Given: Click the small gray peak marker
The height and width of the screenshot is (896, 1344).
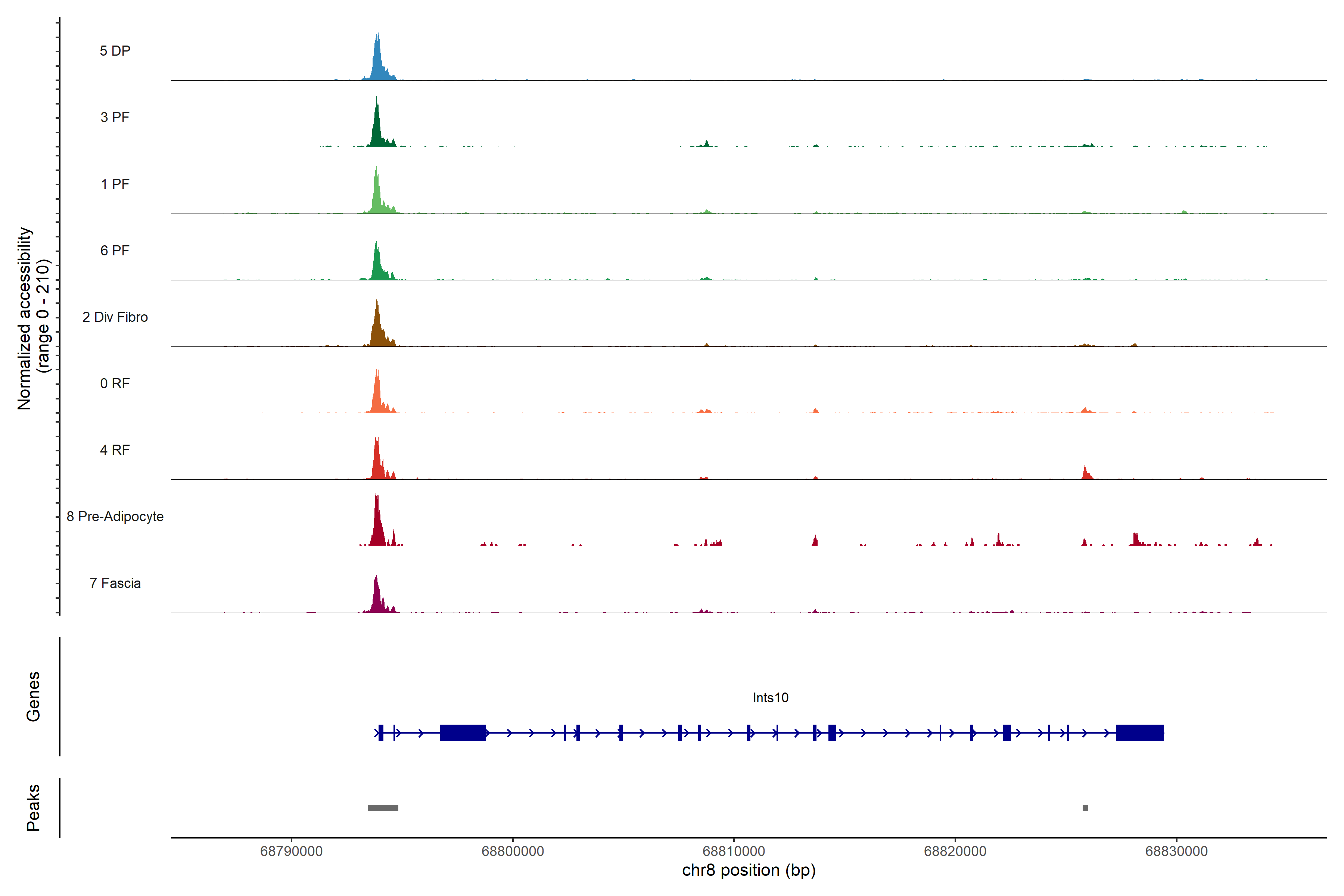Looking at the screenshot, I should (x=1085, y=808).
